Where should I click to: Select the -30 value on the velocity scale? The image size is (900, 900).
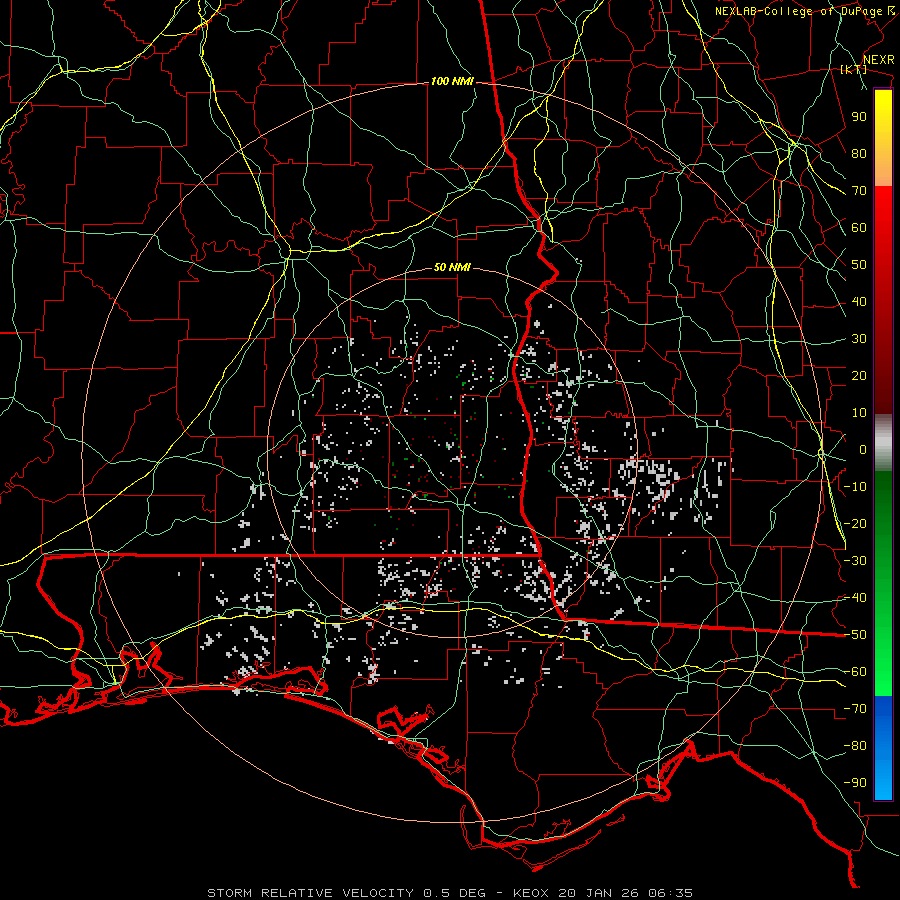point(855,561)
